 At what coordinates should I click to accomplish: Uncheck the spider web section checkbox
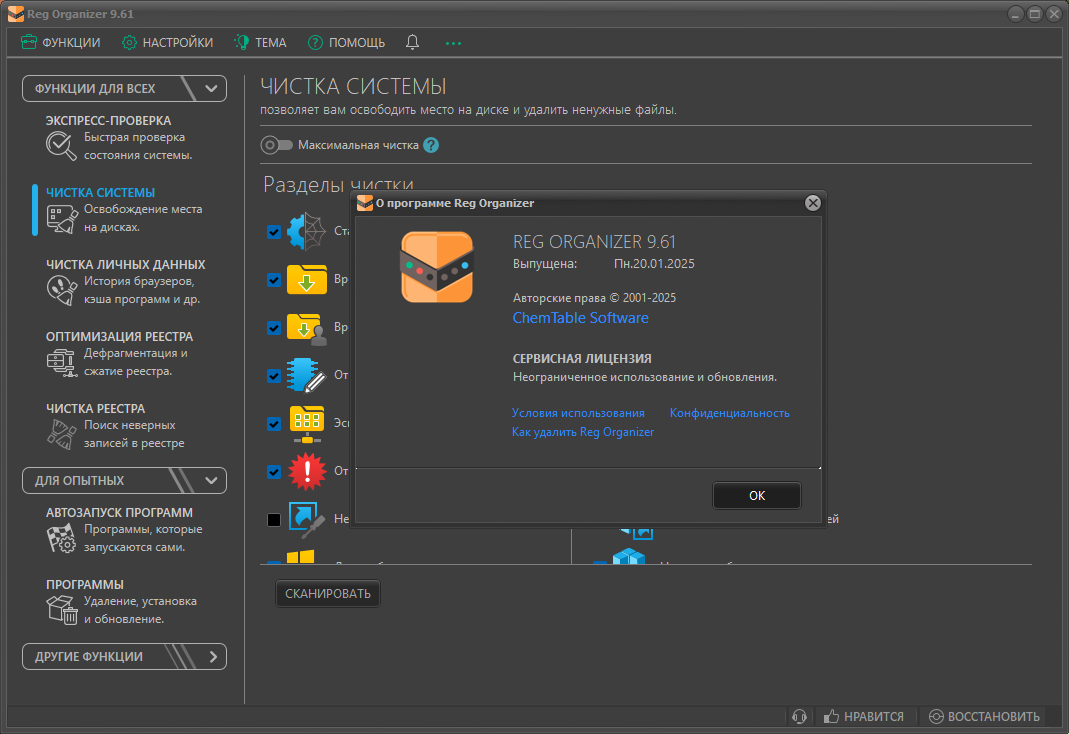pyautogui.click(x=274, y=232)
